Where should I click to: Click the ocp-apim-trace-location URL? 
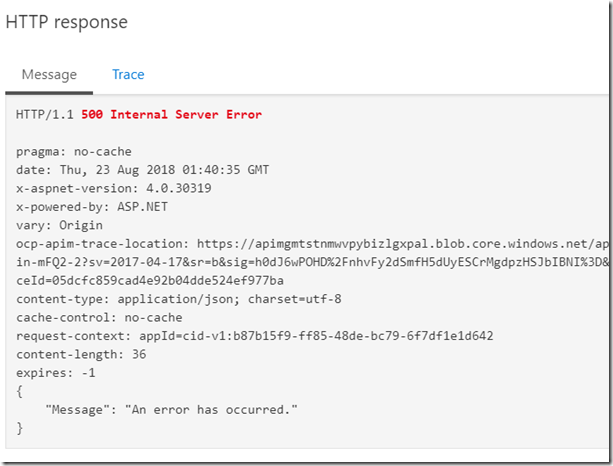(x=403, y=244)
